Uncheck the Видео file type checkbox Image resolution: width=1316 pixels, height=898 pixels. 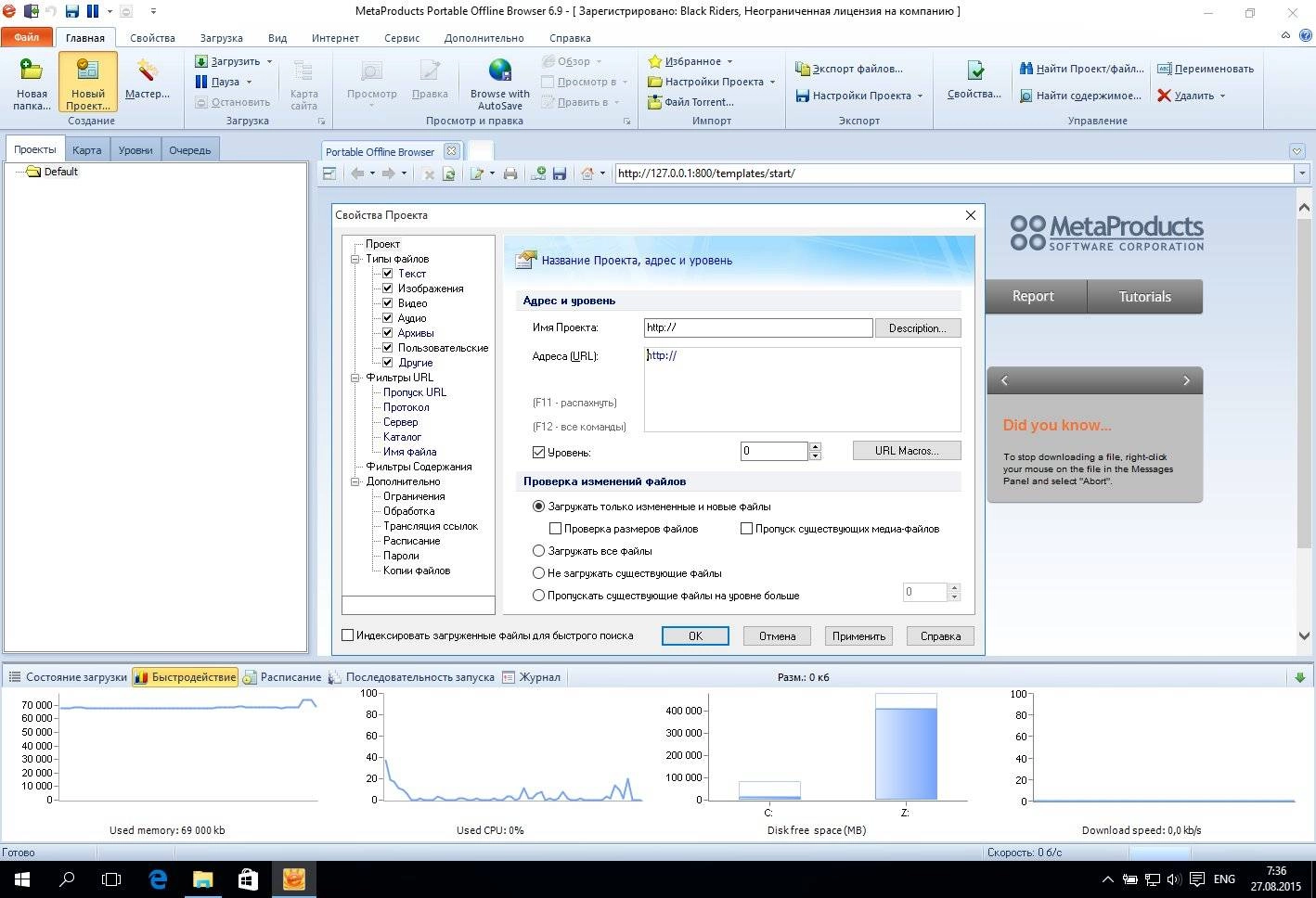[x=388, y=303]
